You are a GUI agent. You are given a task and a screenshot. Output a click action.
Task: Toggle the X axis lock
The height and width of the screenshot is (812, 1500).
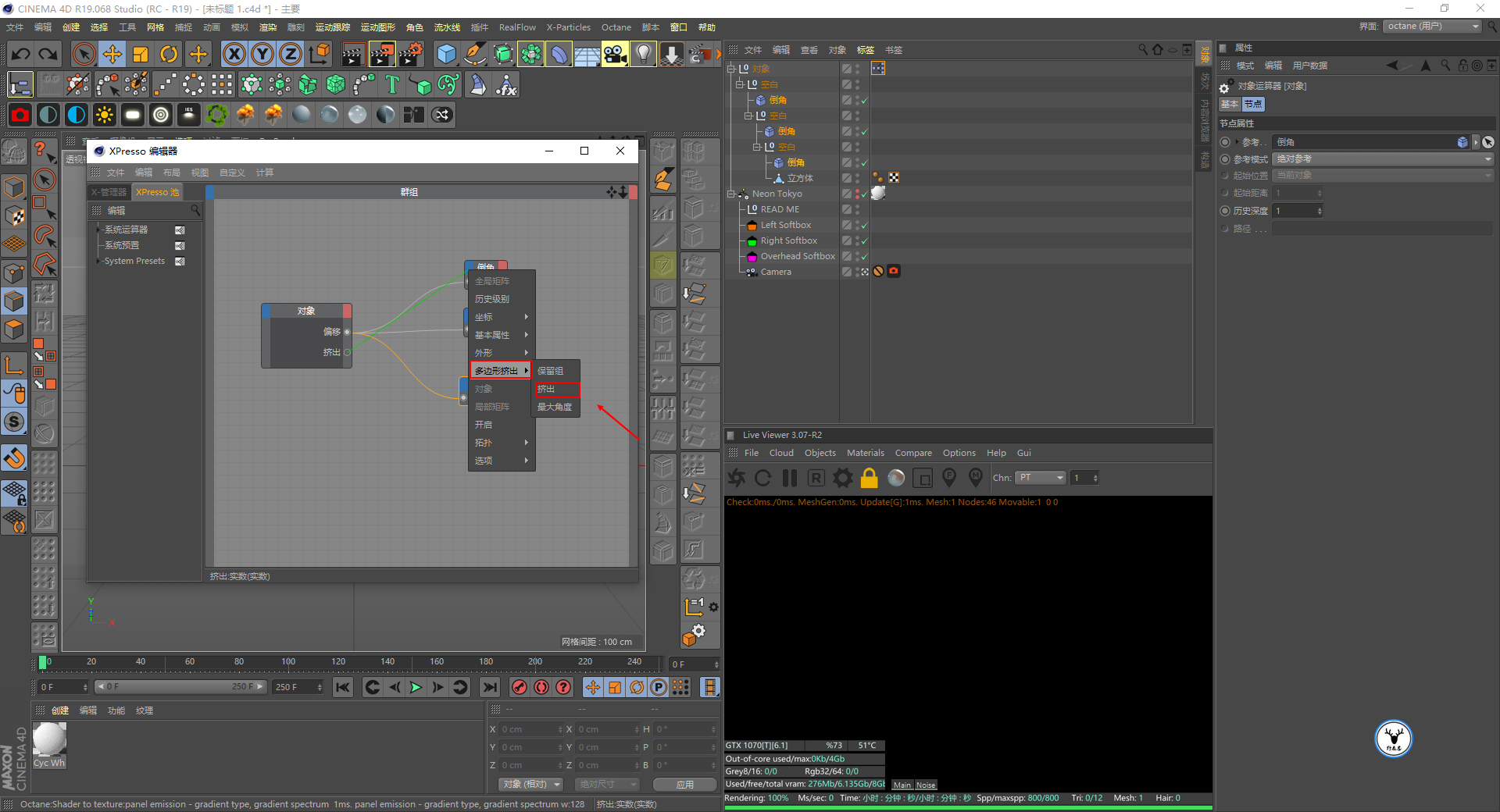click(234, 54)
